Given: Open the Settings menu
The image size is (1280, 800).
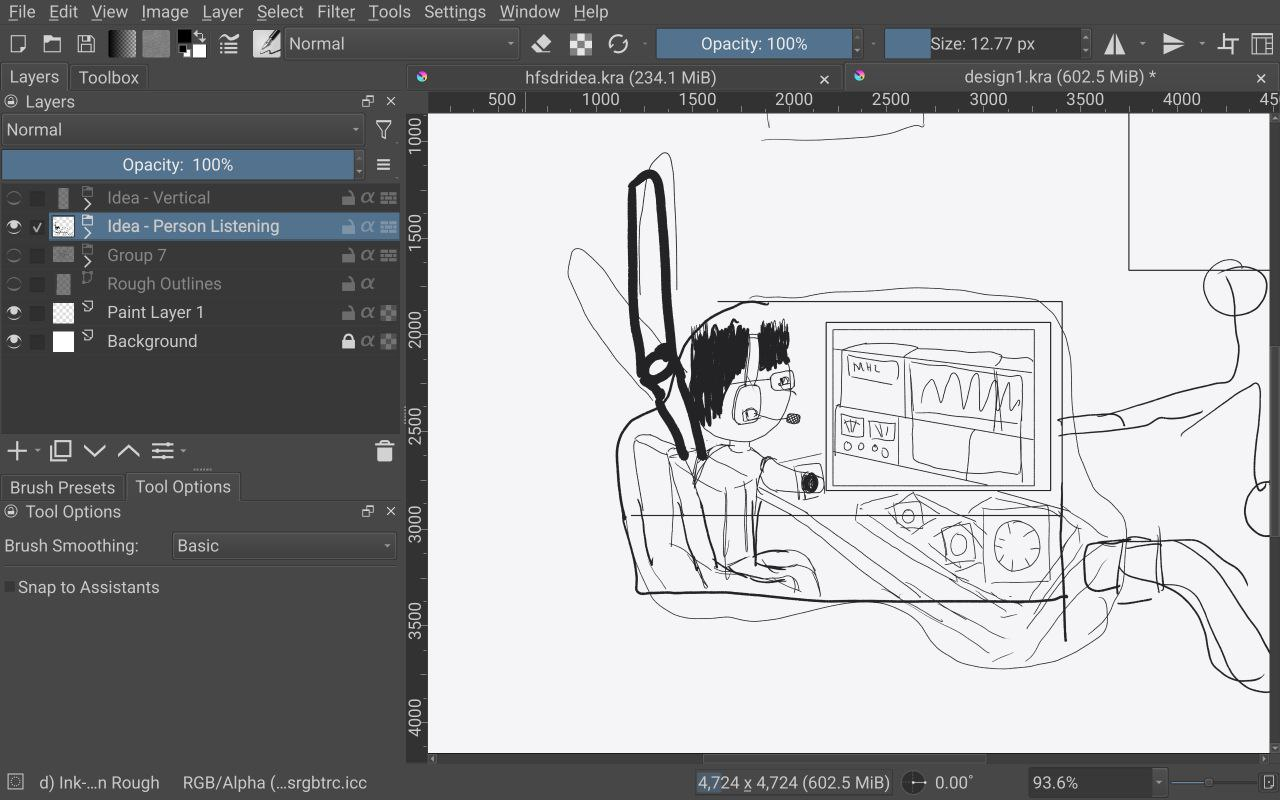Looking at the screenshot, I should tap(455, 12).
